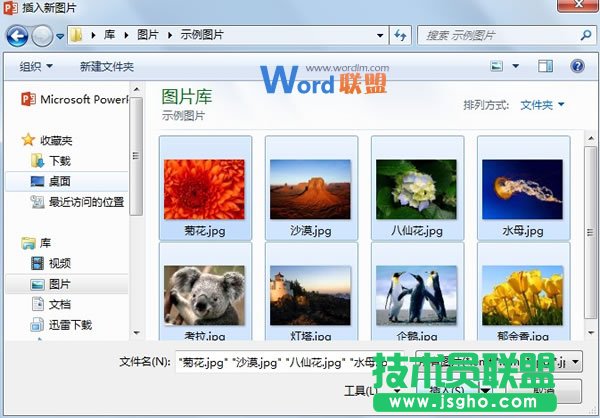
Task: Open the 组织 menu
Action: point(36,67)
